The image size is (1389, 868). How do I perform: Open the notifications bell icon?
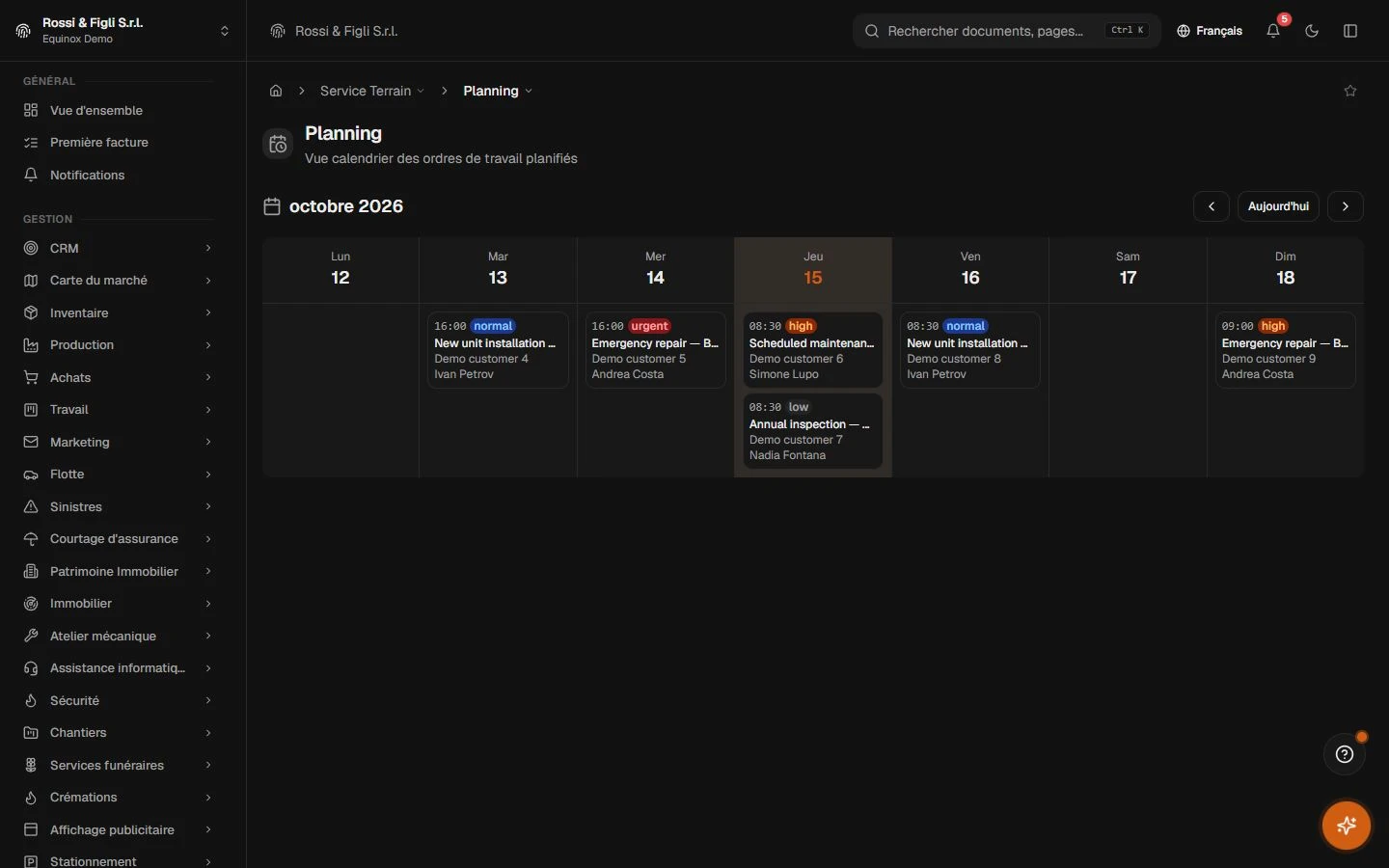[1273, 31]
